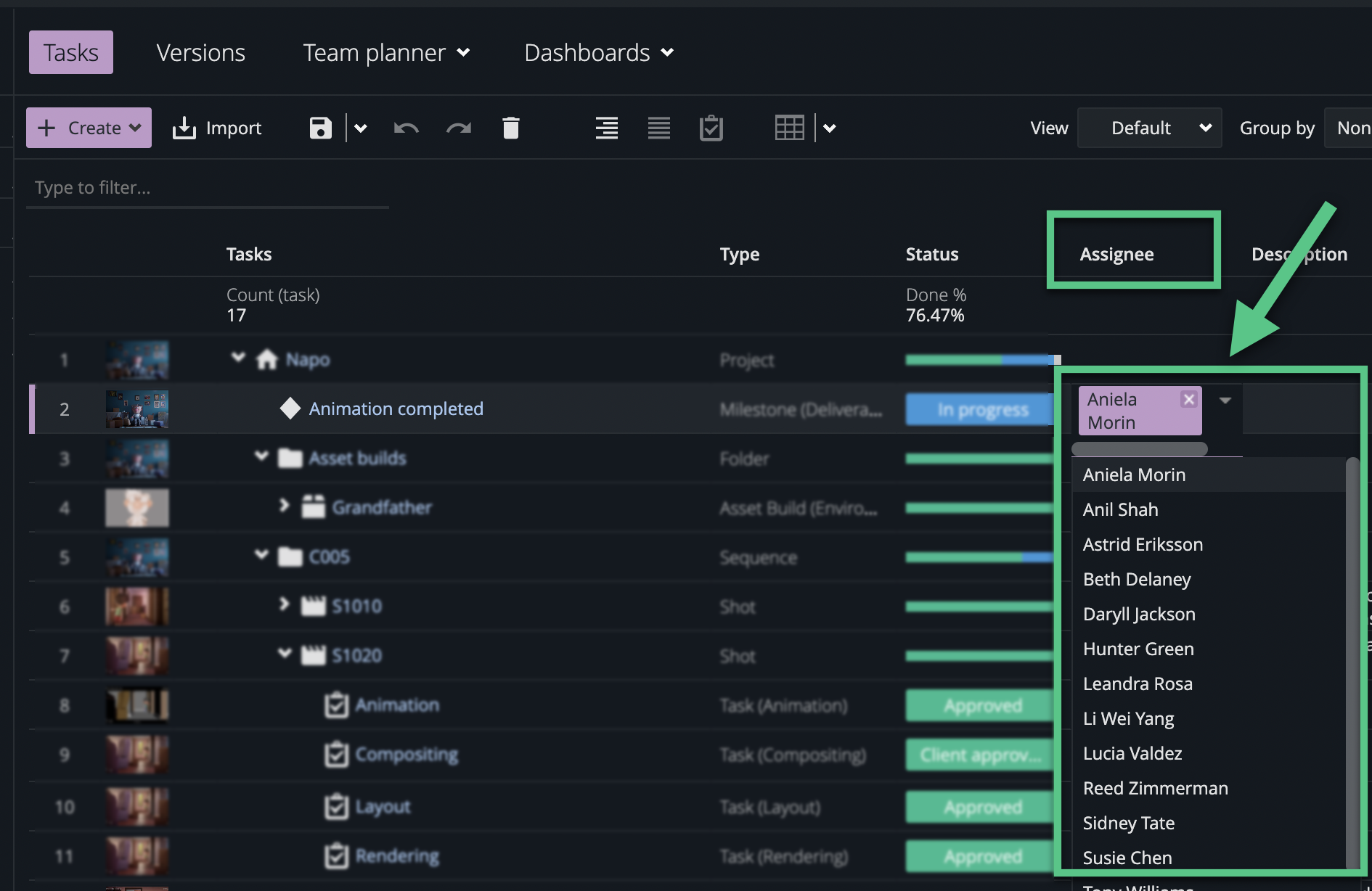Click the grid columns table icon
The height and width of the screenshot is (891, 1372).
click(789, 128)
